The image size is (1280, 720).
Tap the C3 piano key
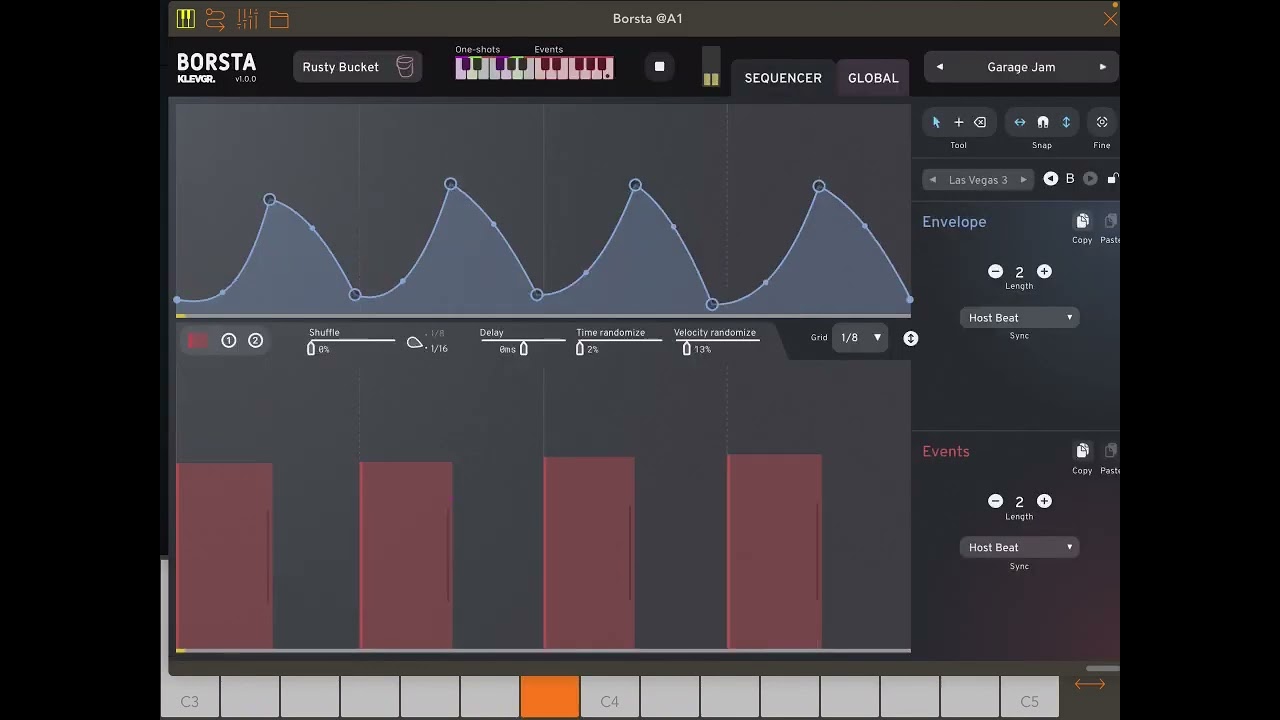click(x=189, y=697)
